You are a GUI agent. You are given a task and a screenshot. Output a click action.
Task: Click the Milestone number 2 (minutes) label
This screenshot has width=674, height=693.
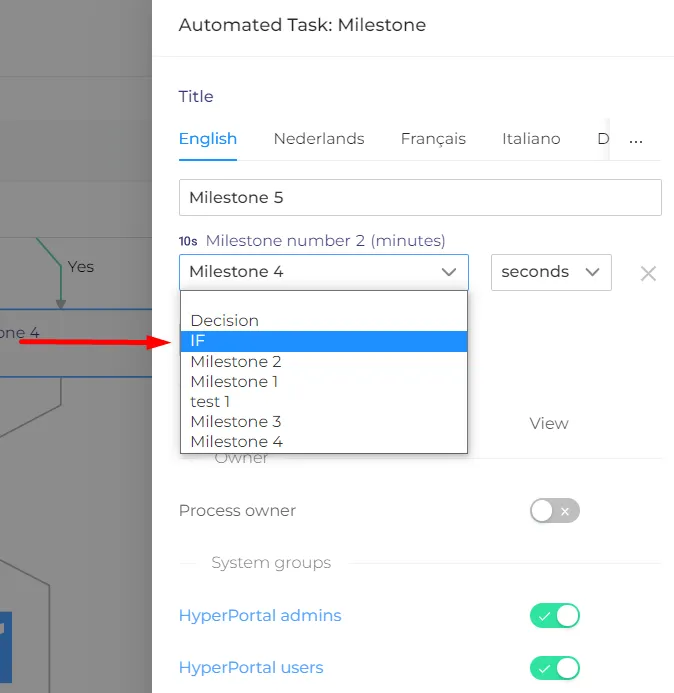[325, 241]
